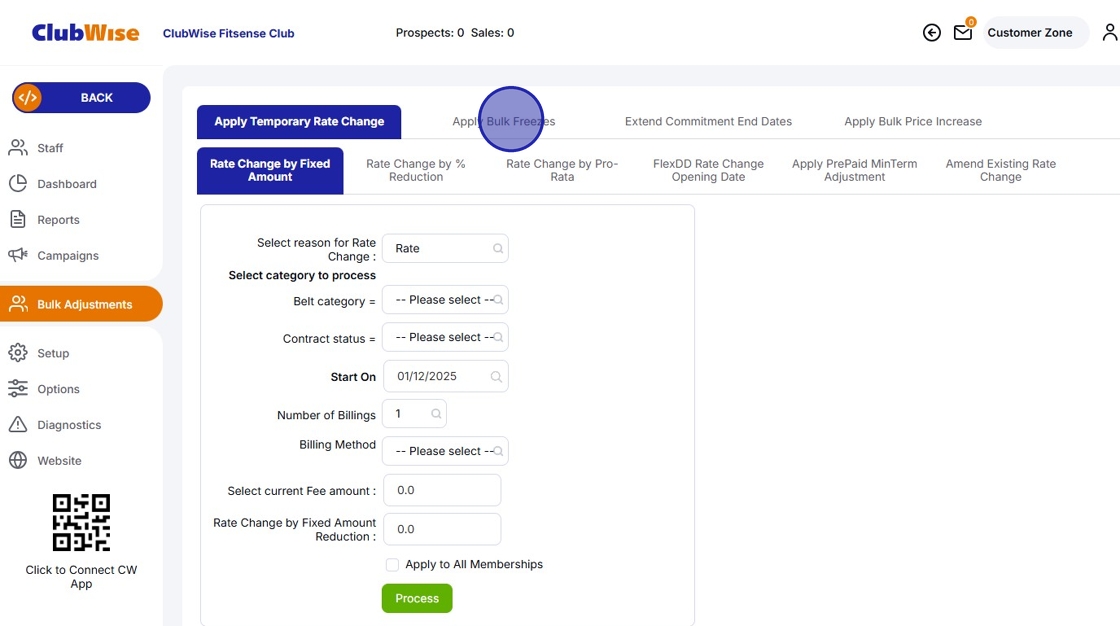The width and height of the screenshot is (1120, 626).
Task: Select the Extend Commitment End Dates tab
Action: [708, 121]
